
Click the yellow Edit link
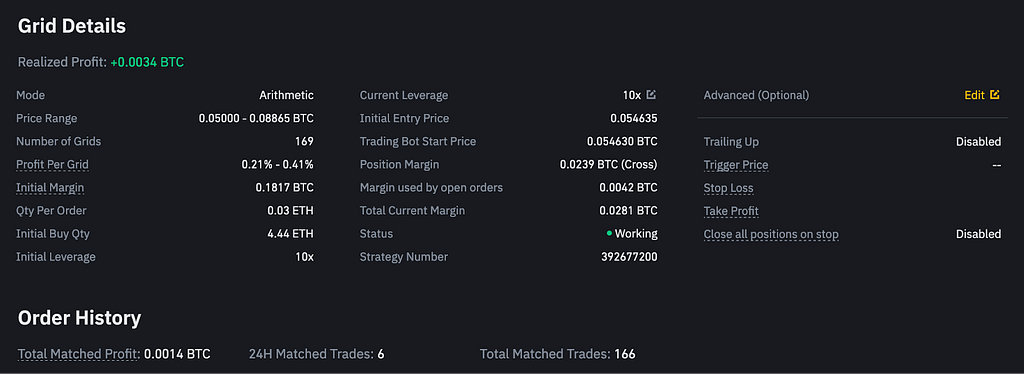point(974,95)
